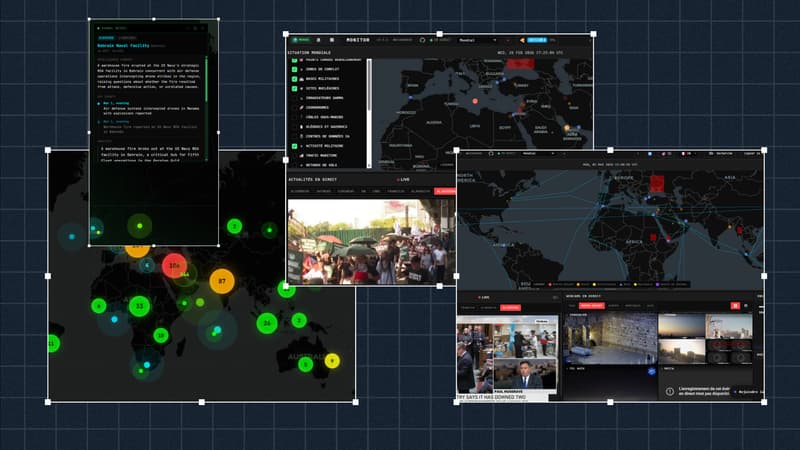Click the circular refresh icon in the top MONITOR toolbar

(x=422, y=40)
